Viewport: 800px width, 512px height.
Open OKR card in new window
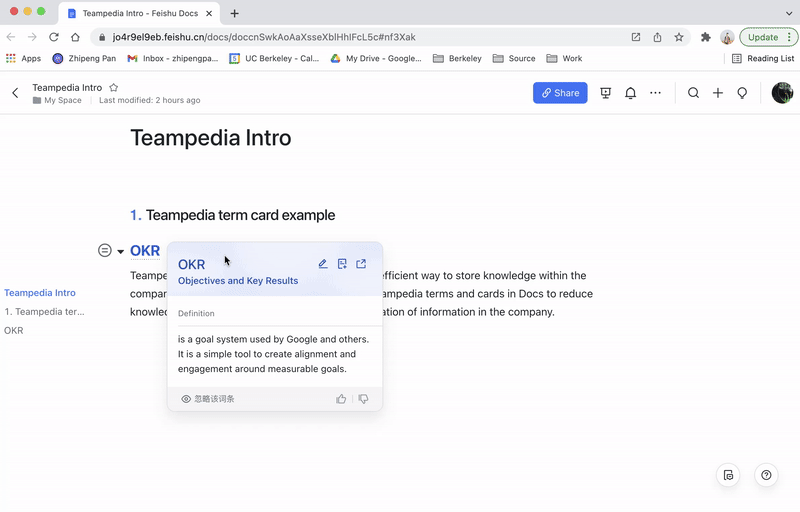pyautogui.click(x=361, y=264)
